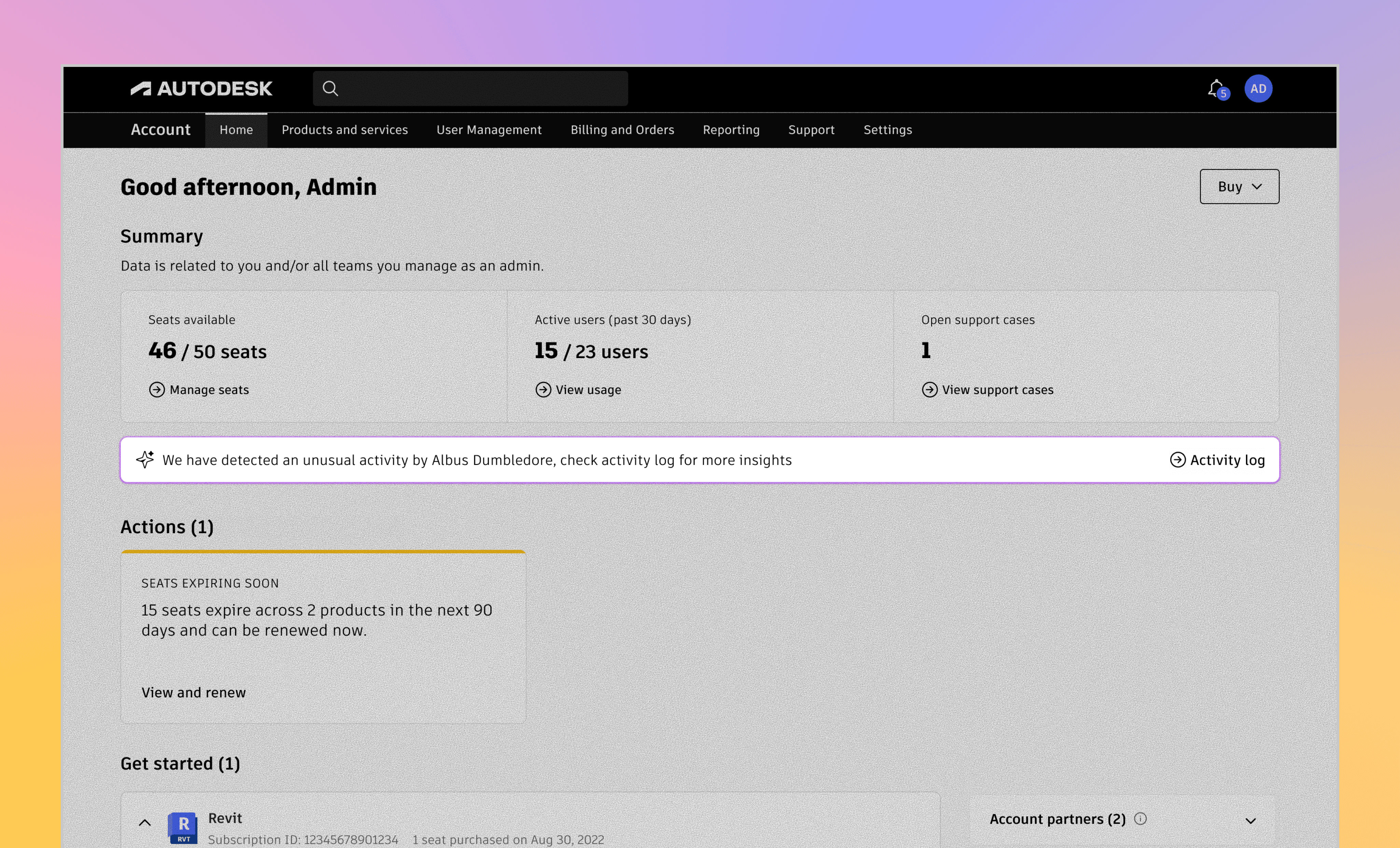Open the Buy dropdown
This screenshot has width=1400, height=848.
tap(1239, 186)
